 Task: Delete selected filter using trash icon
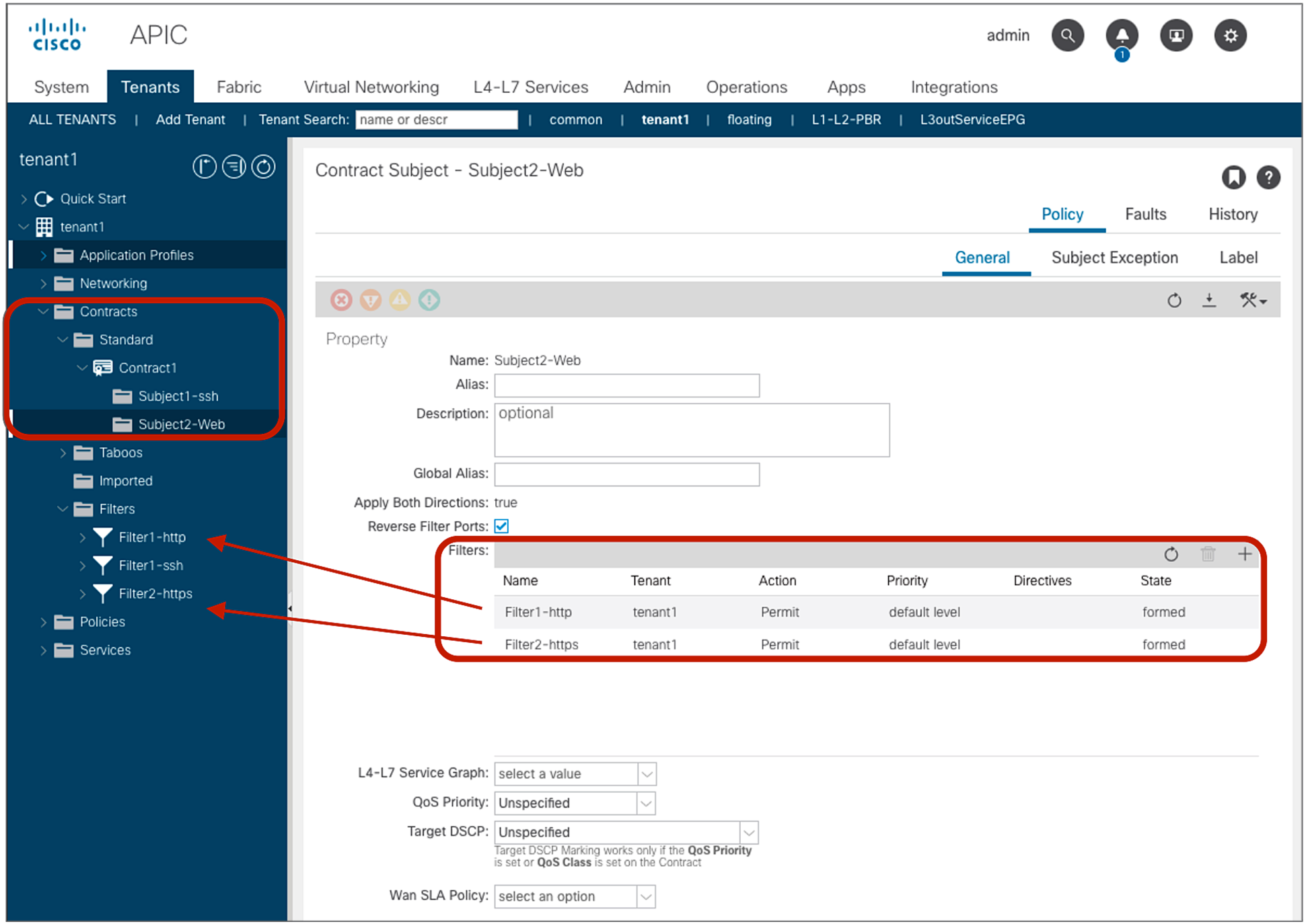(x=1208, y=554)
